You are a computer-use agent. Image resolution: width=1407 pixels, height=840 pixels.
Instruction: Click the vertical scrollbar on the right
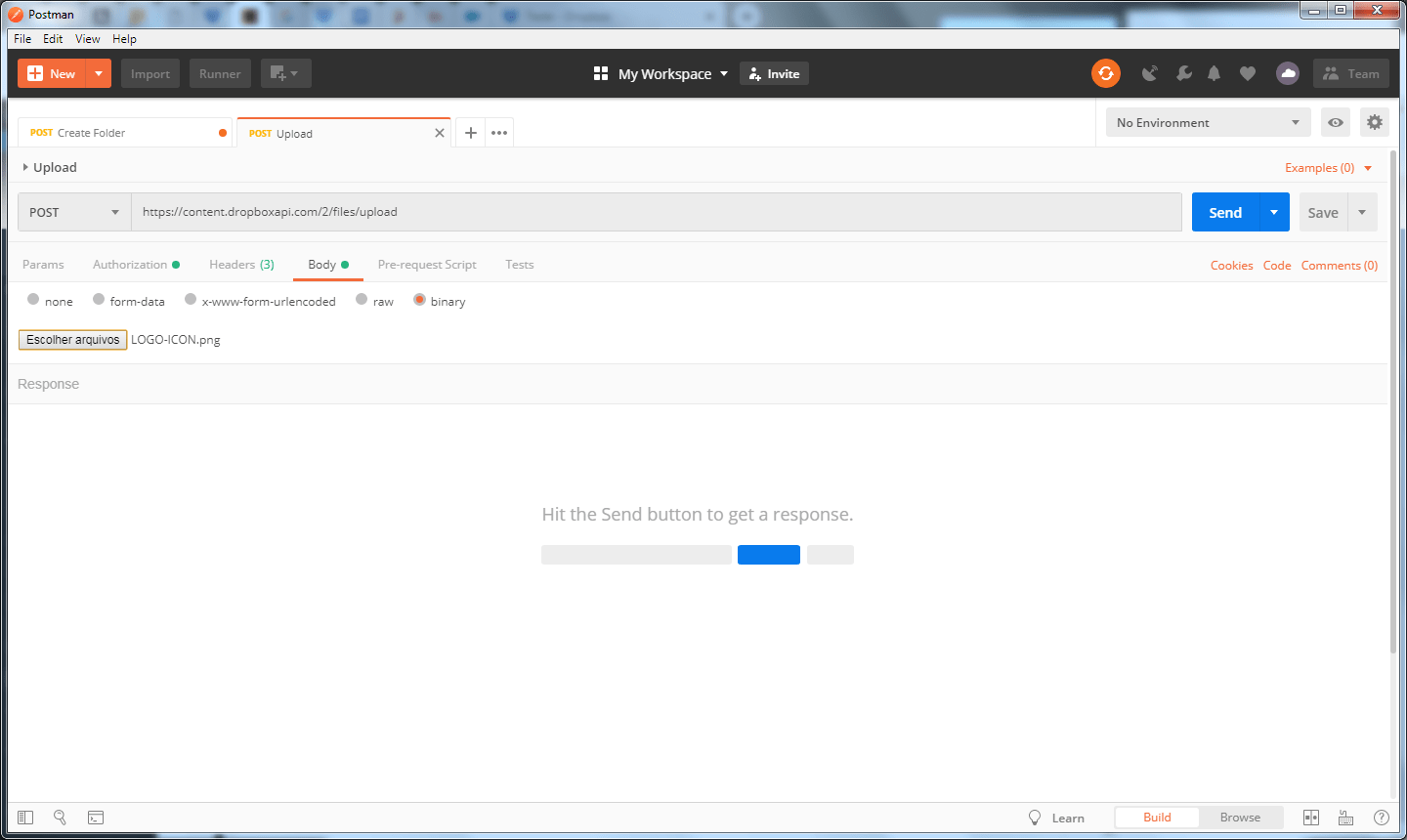(1393, 400)
